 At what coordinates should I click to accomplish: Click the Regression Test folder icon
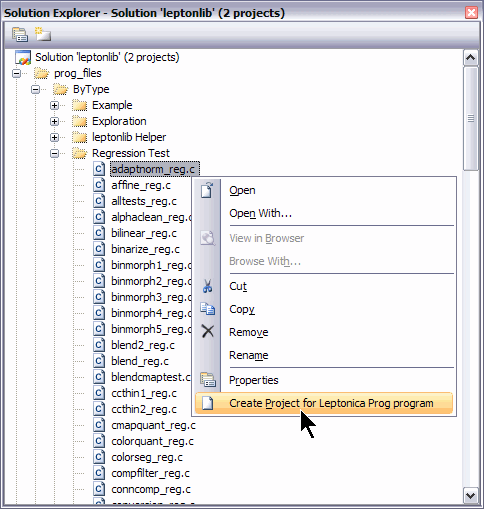point(80,153)
